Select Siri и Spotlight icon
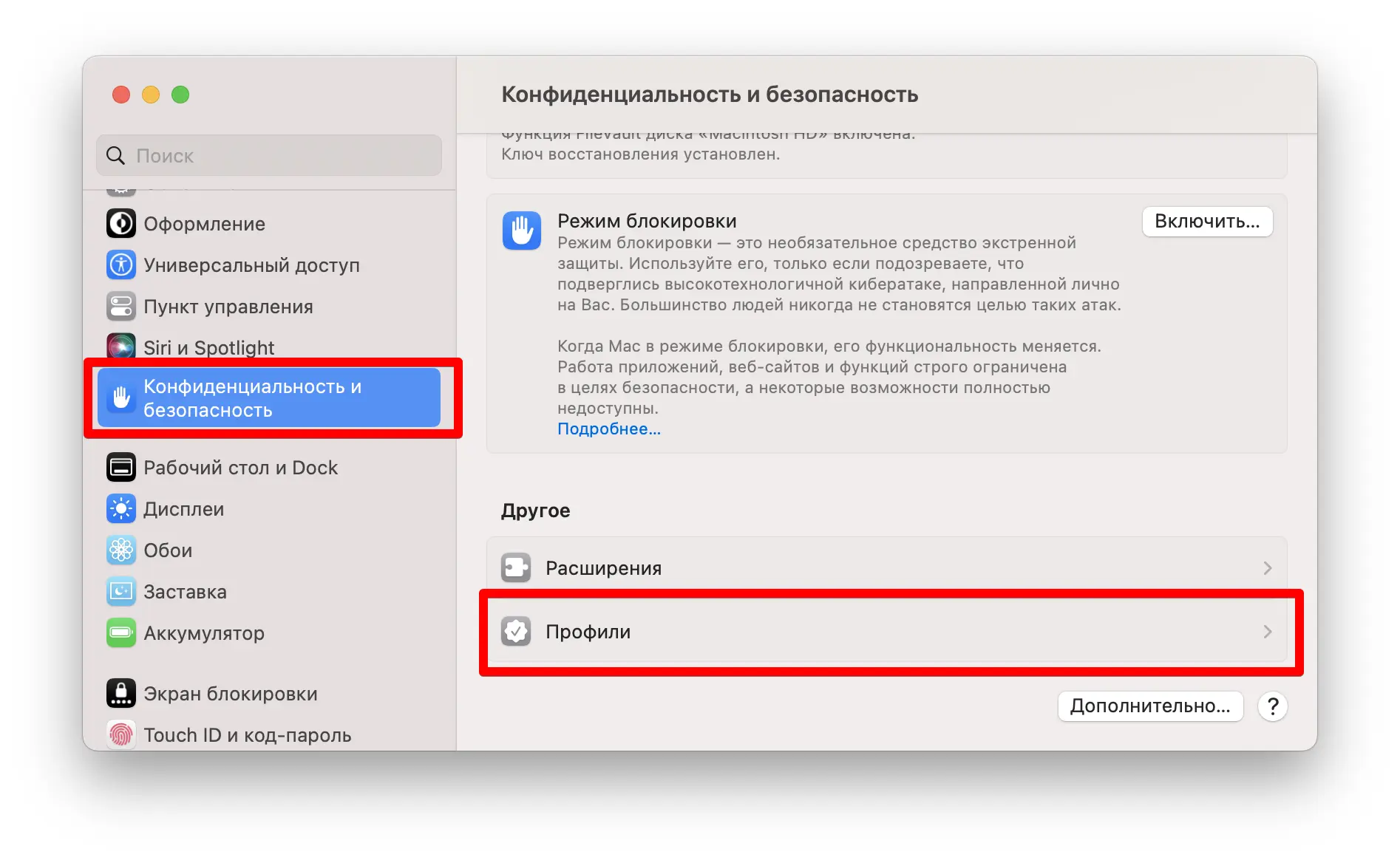1400x860 pixels. click(121, 347)
